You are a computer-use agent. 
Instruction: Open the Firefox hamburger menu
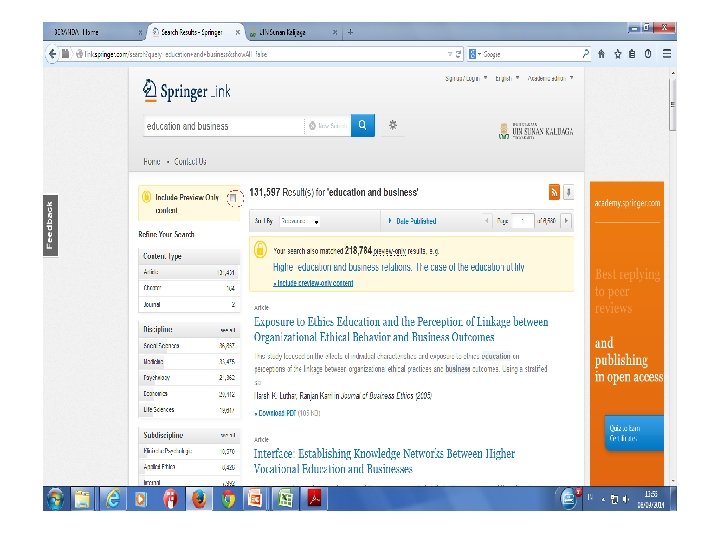[667, 54]
